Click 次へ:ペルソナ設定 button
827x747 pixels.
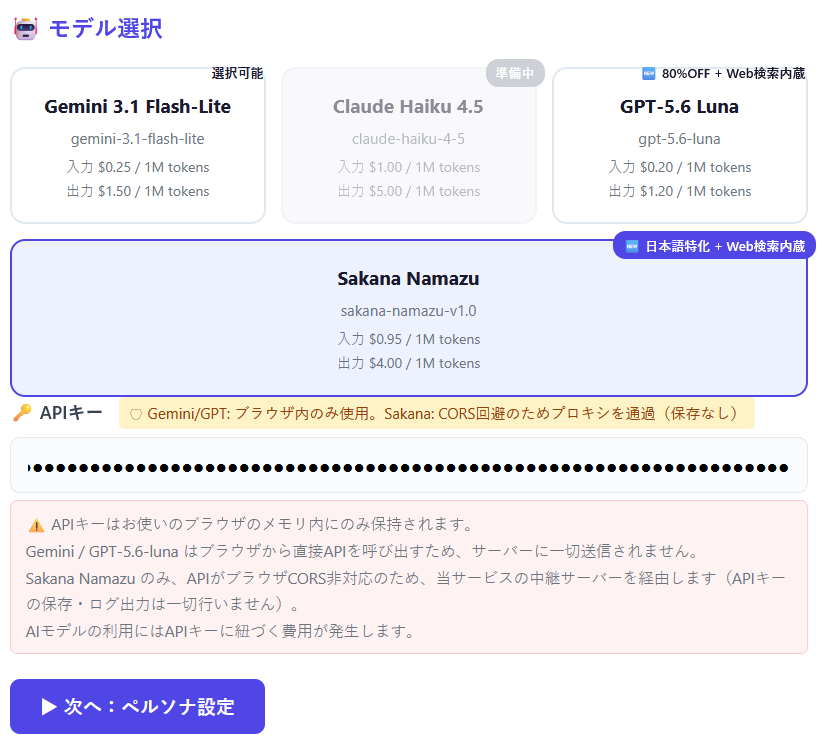click(x=138, y=706)
